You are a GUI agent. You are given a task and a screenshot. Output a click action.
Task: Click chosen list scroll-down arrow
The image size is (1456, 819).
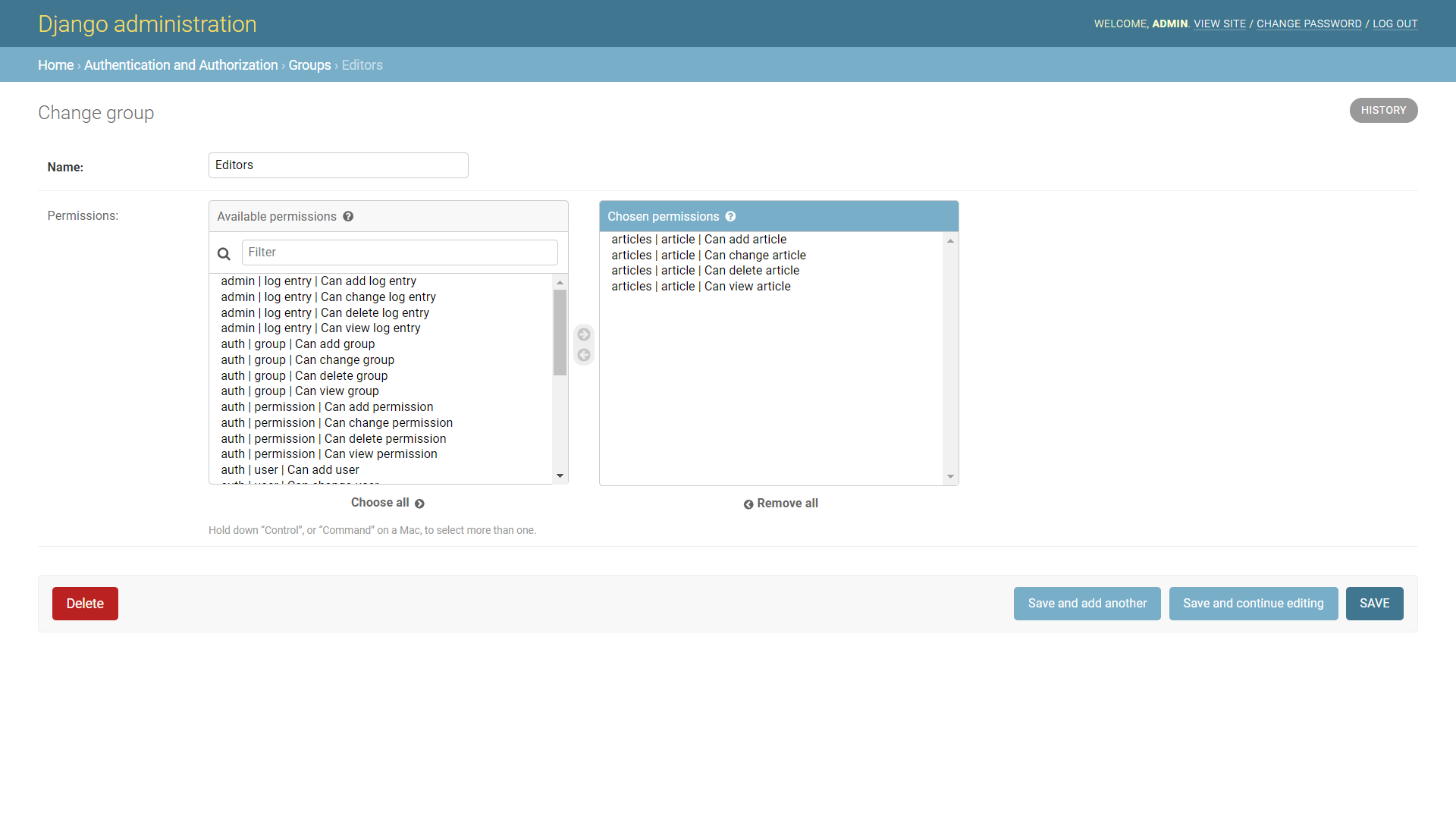(950, 477)
